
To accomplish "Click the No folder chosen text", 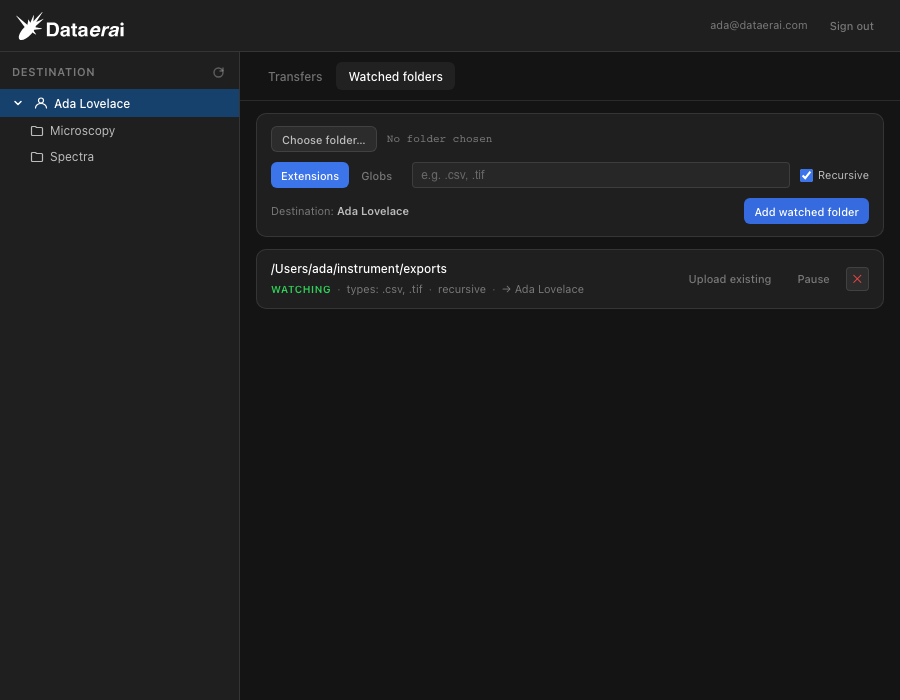I will (439, 139).
